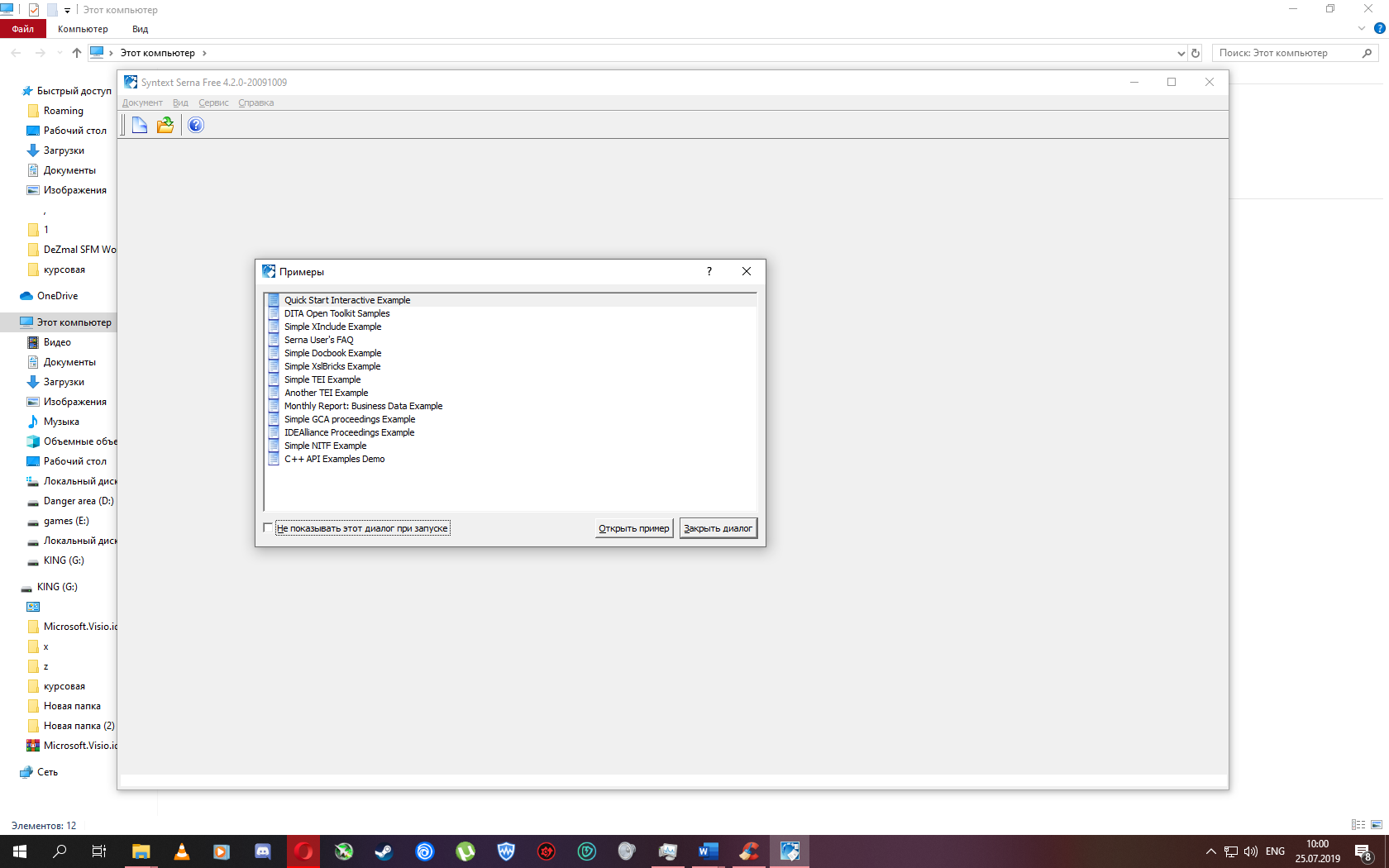Screen dimensions: 1389x868
Task: Open Task View on taskbar
Action: point(99,851)
